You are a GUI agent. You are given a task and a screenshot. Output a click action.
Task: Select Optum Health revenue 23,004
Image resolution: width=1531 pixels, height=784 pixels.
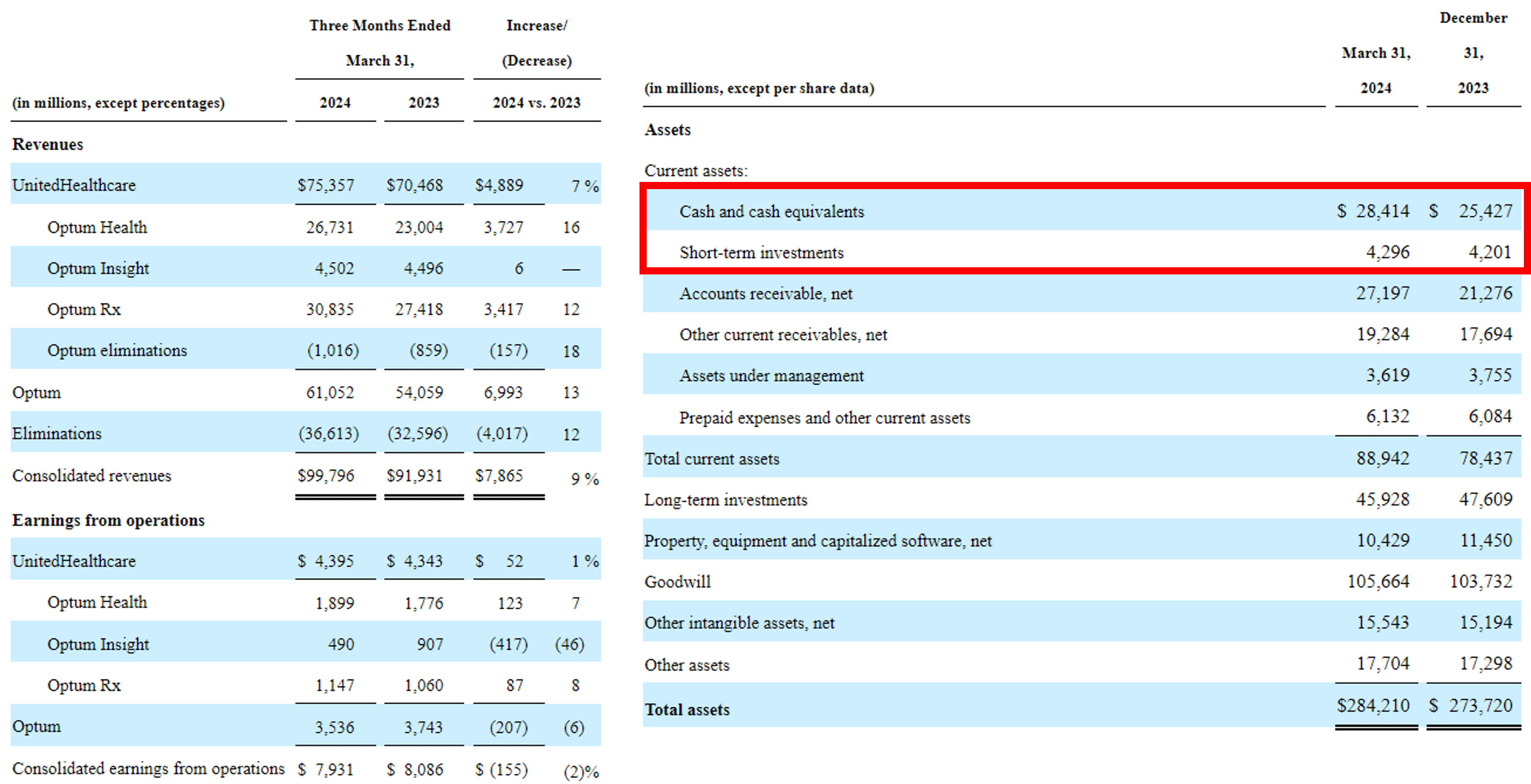pos(419,227)
